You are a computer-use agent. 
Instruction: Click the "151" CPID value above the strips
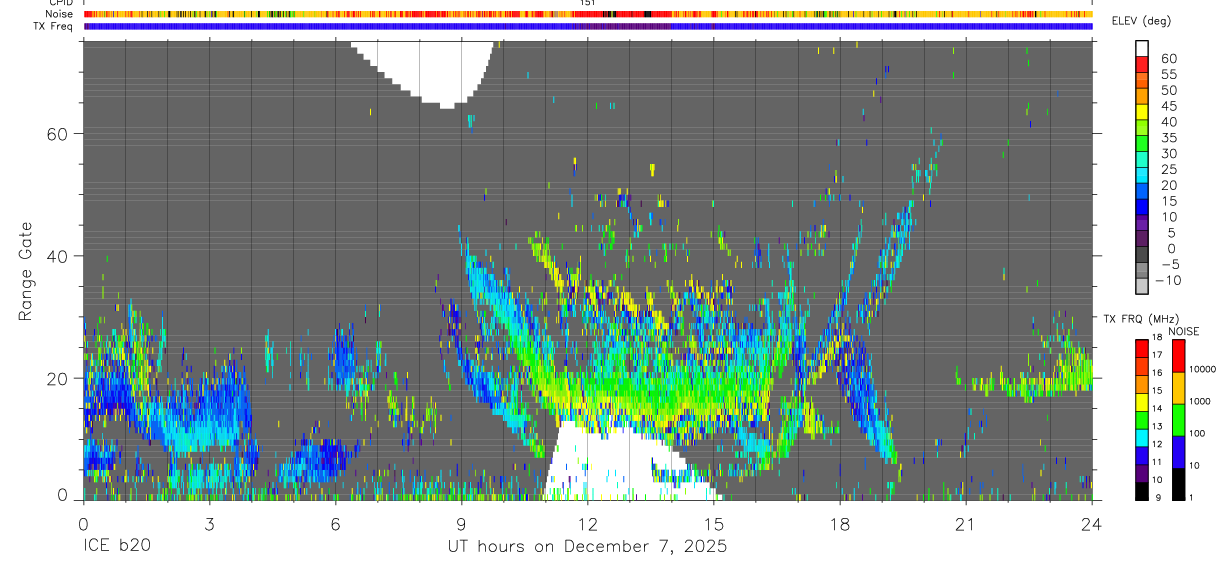pos(588,3)
